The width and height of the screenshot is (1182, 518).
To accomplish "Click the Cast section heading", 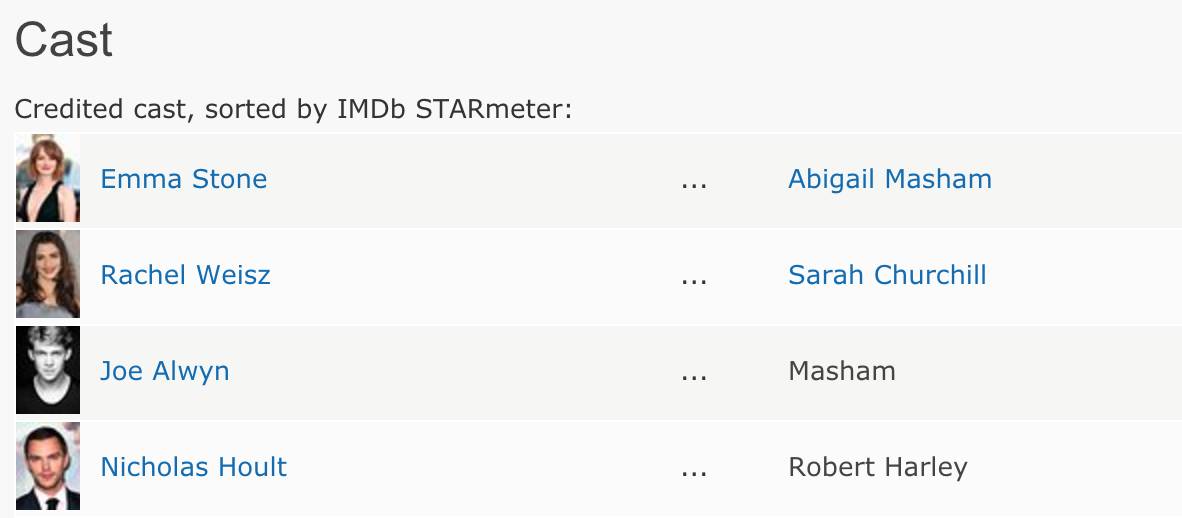I will [64, 39].
